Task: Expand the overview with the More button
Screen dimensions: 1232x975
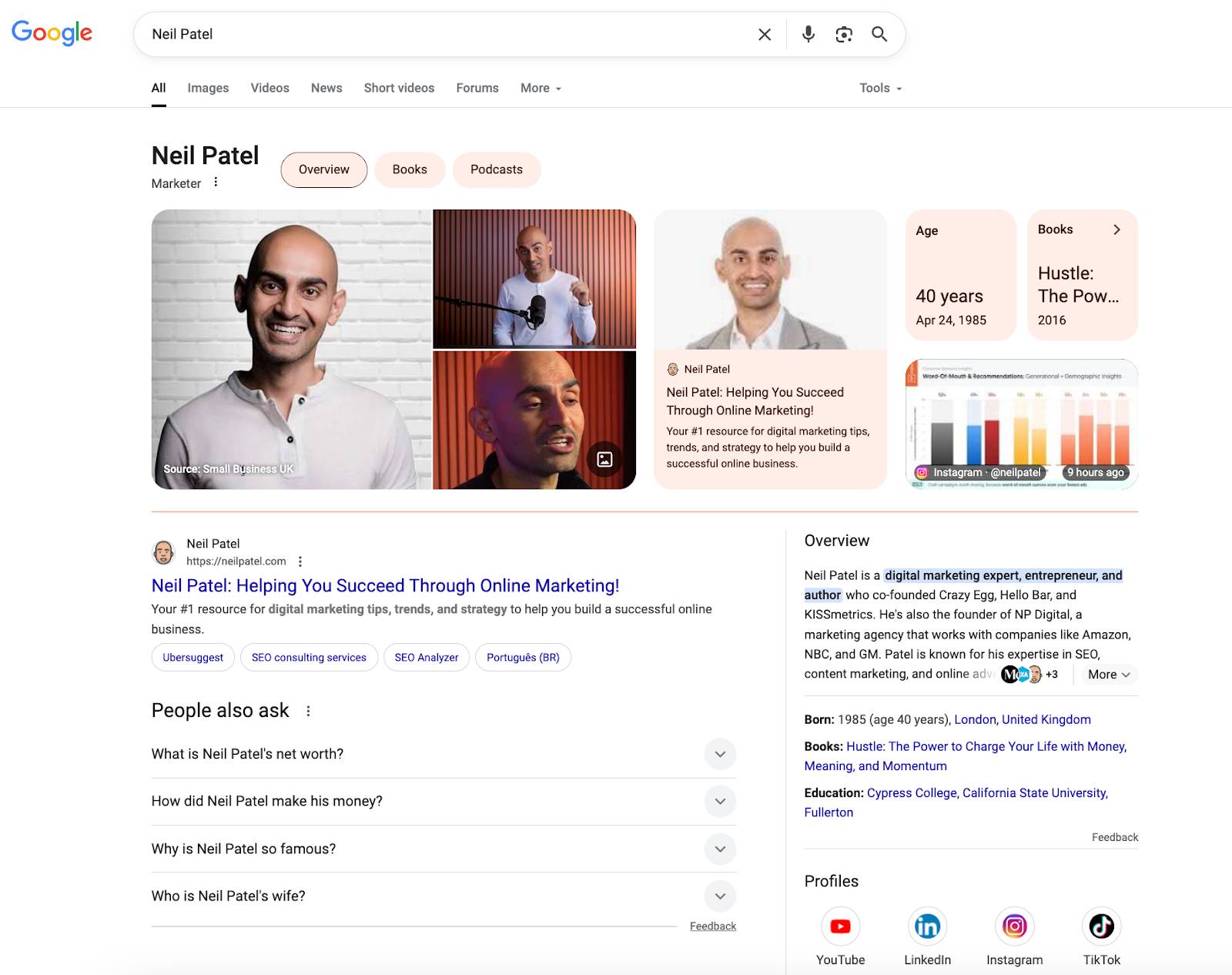Action: pyautogui.click(x=1109, y=675)
